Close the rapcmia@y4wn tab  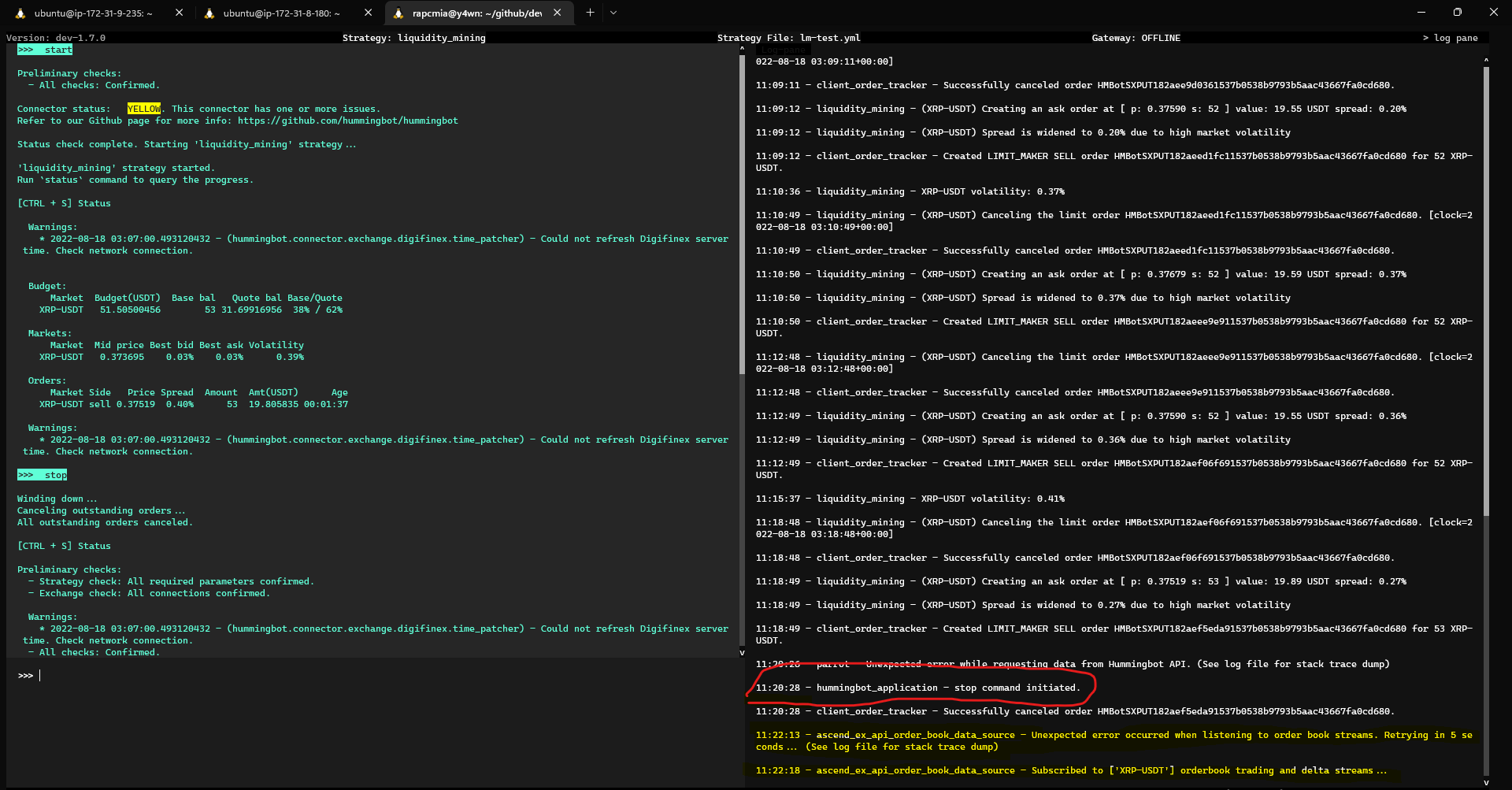pos(557,13)
